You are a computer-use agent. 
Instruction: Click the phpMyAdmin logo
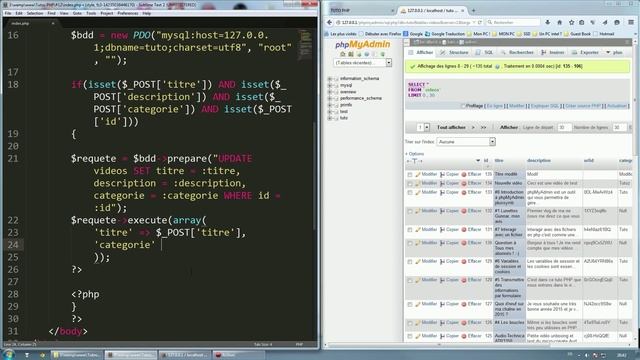pyautogui.click(x=362, y=44)
